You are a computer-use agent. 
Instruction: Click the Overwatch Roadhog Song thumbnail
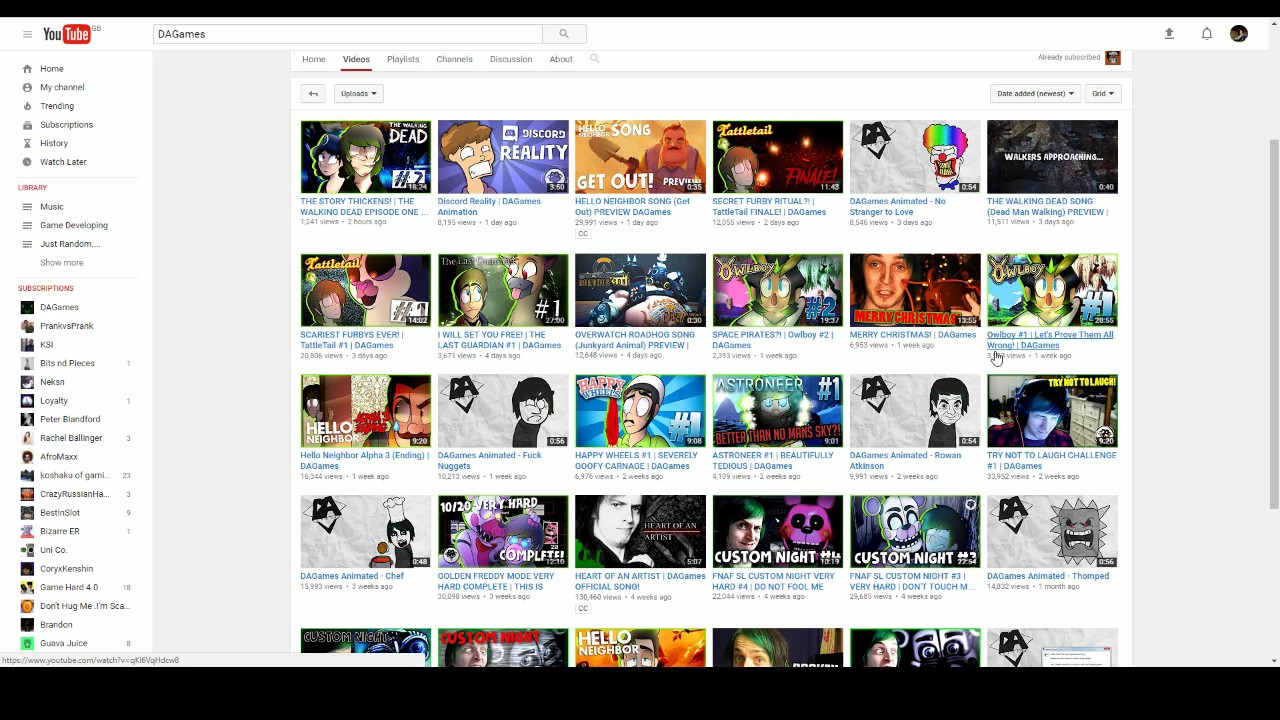640,290
